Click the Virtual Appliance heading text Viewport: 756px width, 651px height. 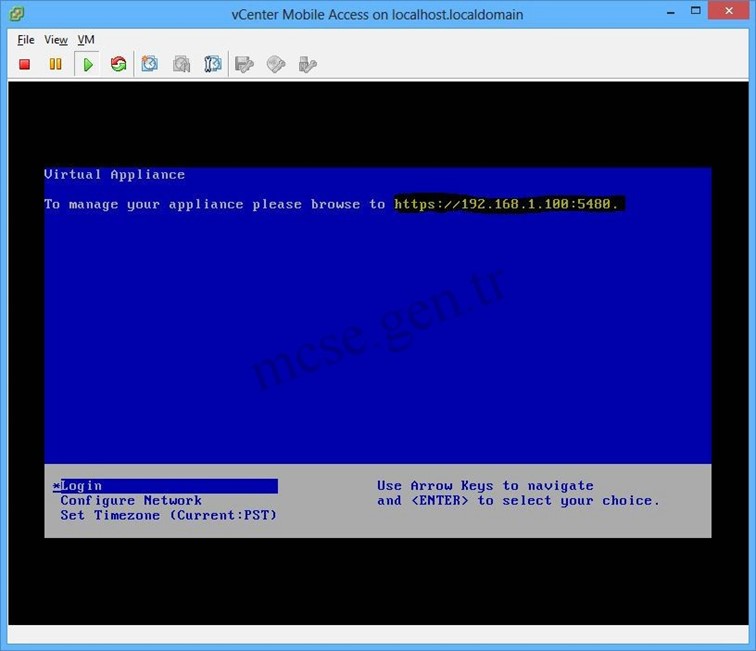click(114, 174)
